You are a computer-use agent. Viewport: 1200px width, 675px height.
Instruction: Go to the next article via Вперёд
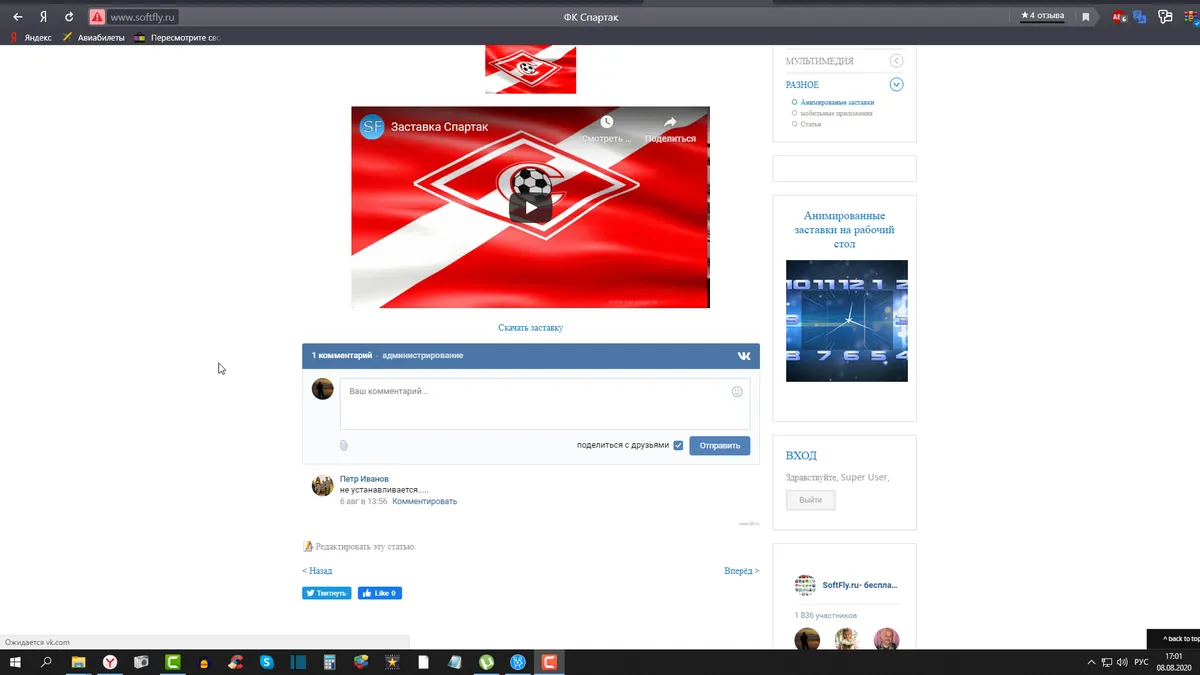pyautogui.click(x=742, y=571)
